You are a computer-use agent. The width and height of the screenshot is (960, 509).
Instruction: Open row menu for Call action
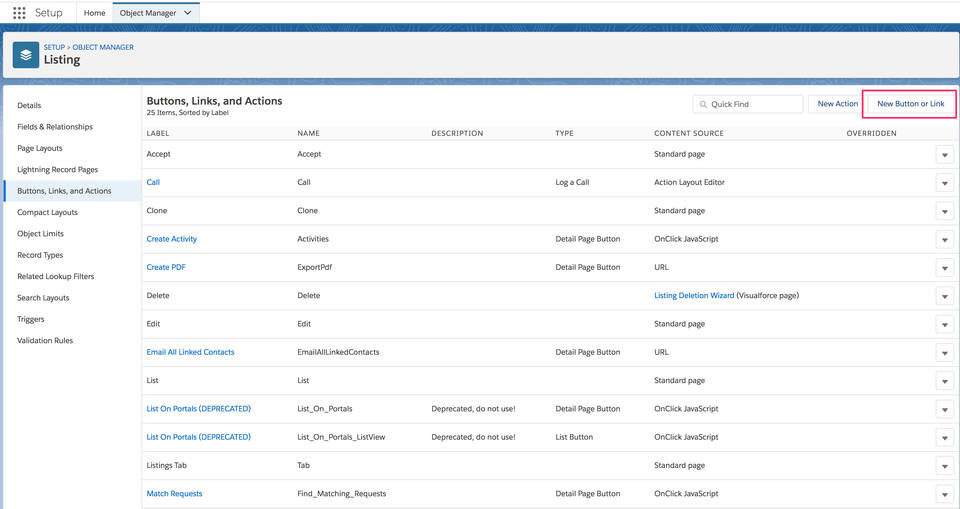[945, 183]
